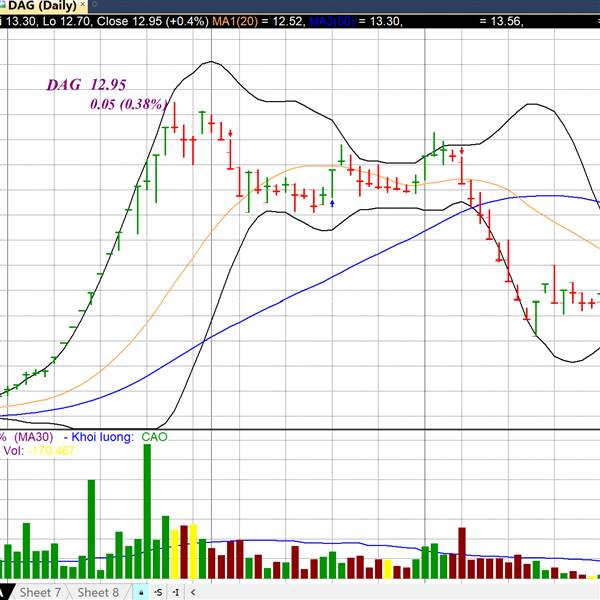Click the DAG chart window icon in the tab

click(x=2, y=5)
